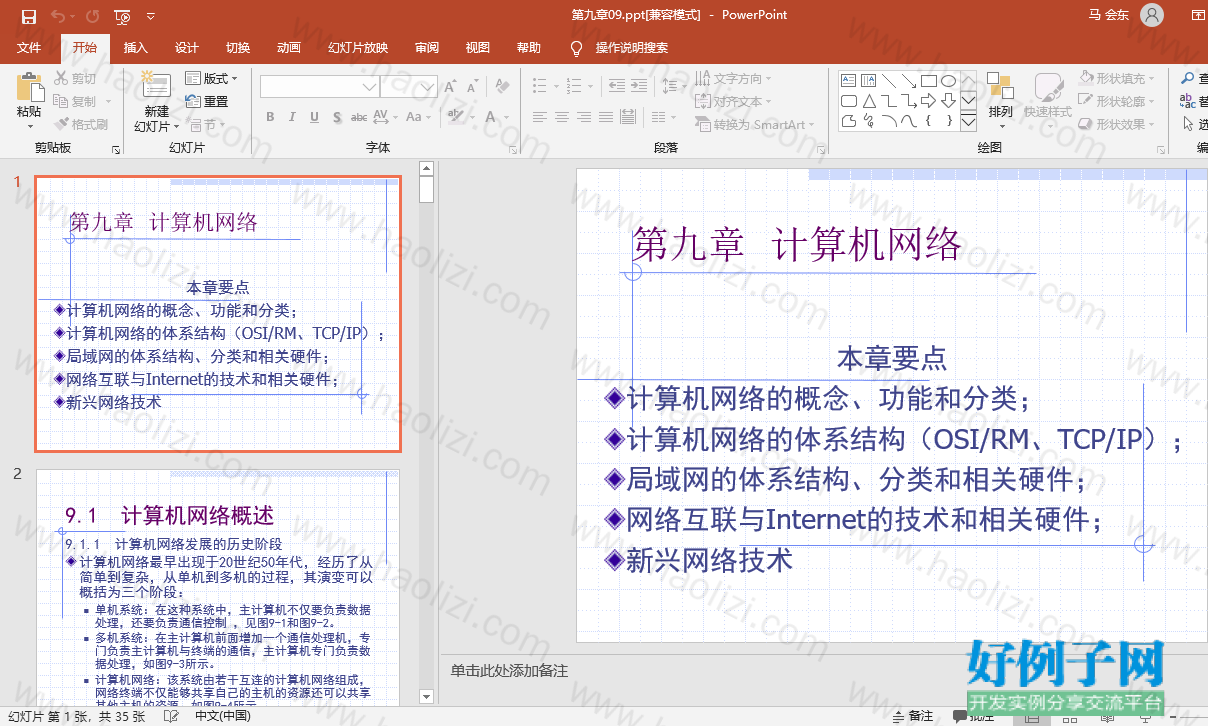Click the Save icon in quick access toolbar
Image resolution: width=1208 pixels, height=726 pixels.
point(29,16)
